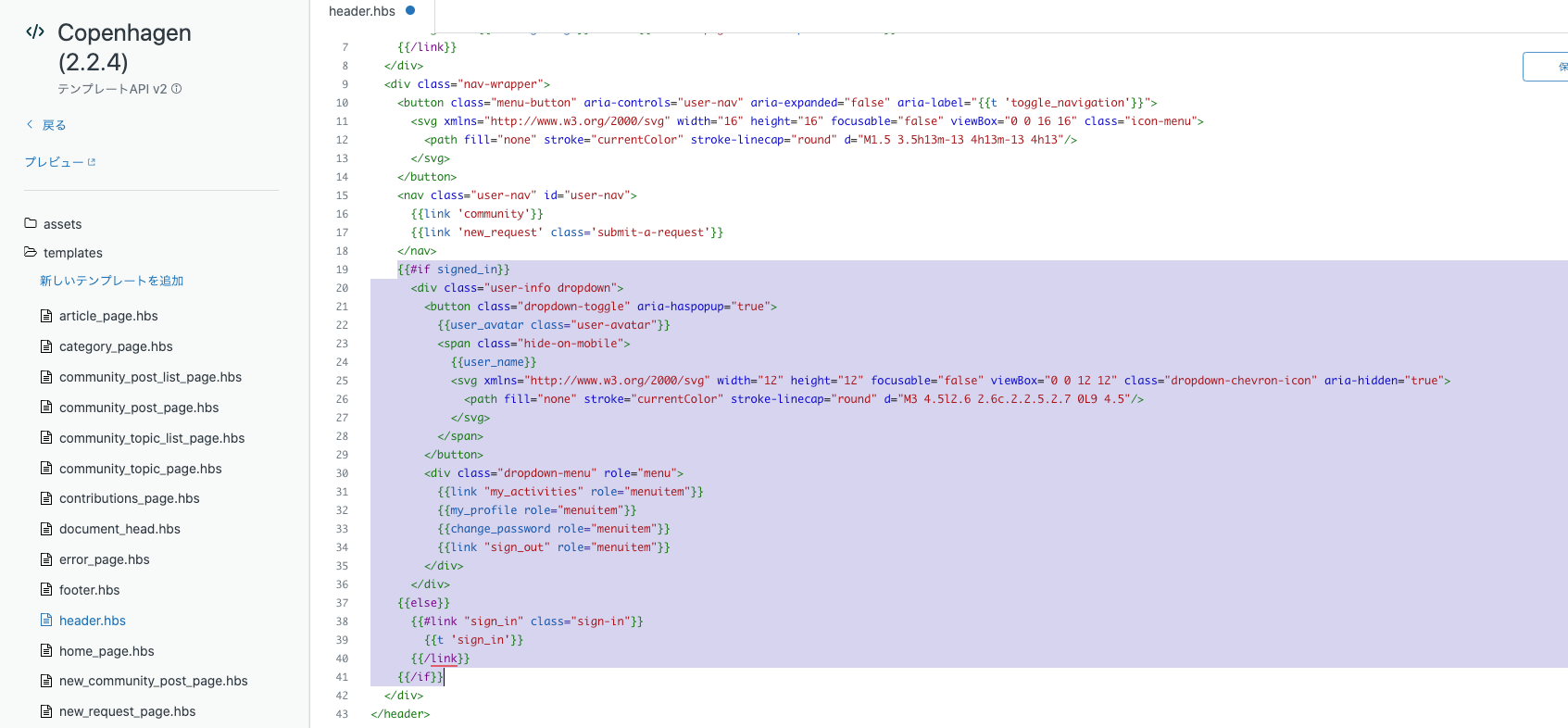The image size is (1568, 728).
Task: Collapse the templates folder
Action: [72, 253]
